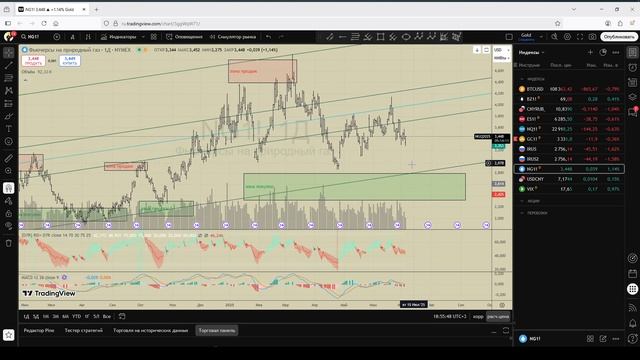Select the ellipse drawing tool in top toolbar
Screen dimensions: 640x360
(x=406, y=37)
